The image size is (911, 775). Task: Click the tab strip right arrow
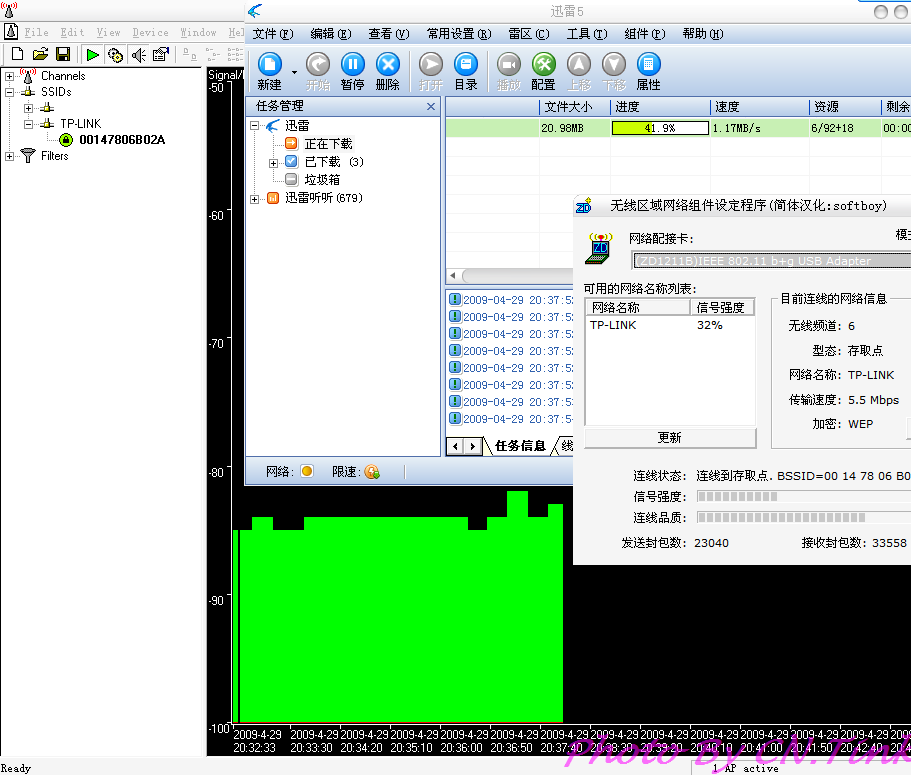[x=473, y=446]
